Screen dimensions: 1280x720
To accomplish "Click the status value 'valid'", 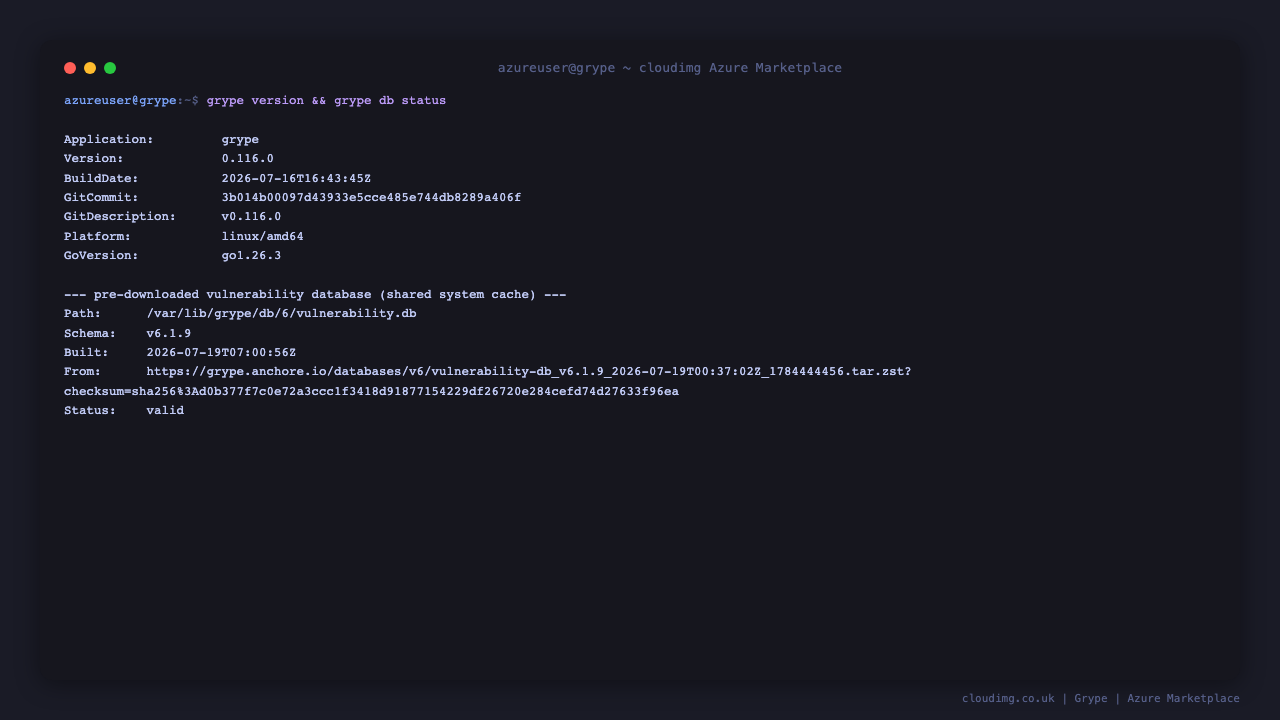I will coord(165,411).
